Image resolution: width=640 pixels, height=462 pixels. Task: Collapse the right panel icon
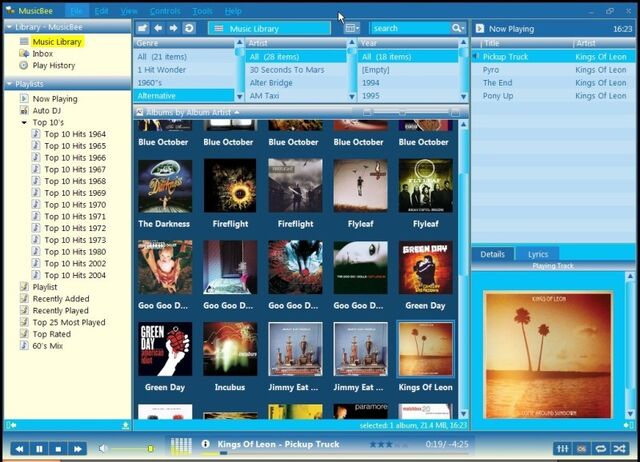click(629, 425)
